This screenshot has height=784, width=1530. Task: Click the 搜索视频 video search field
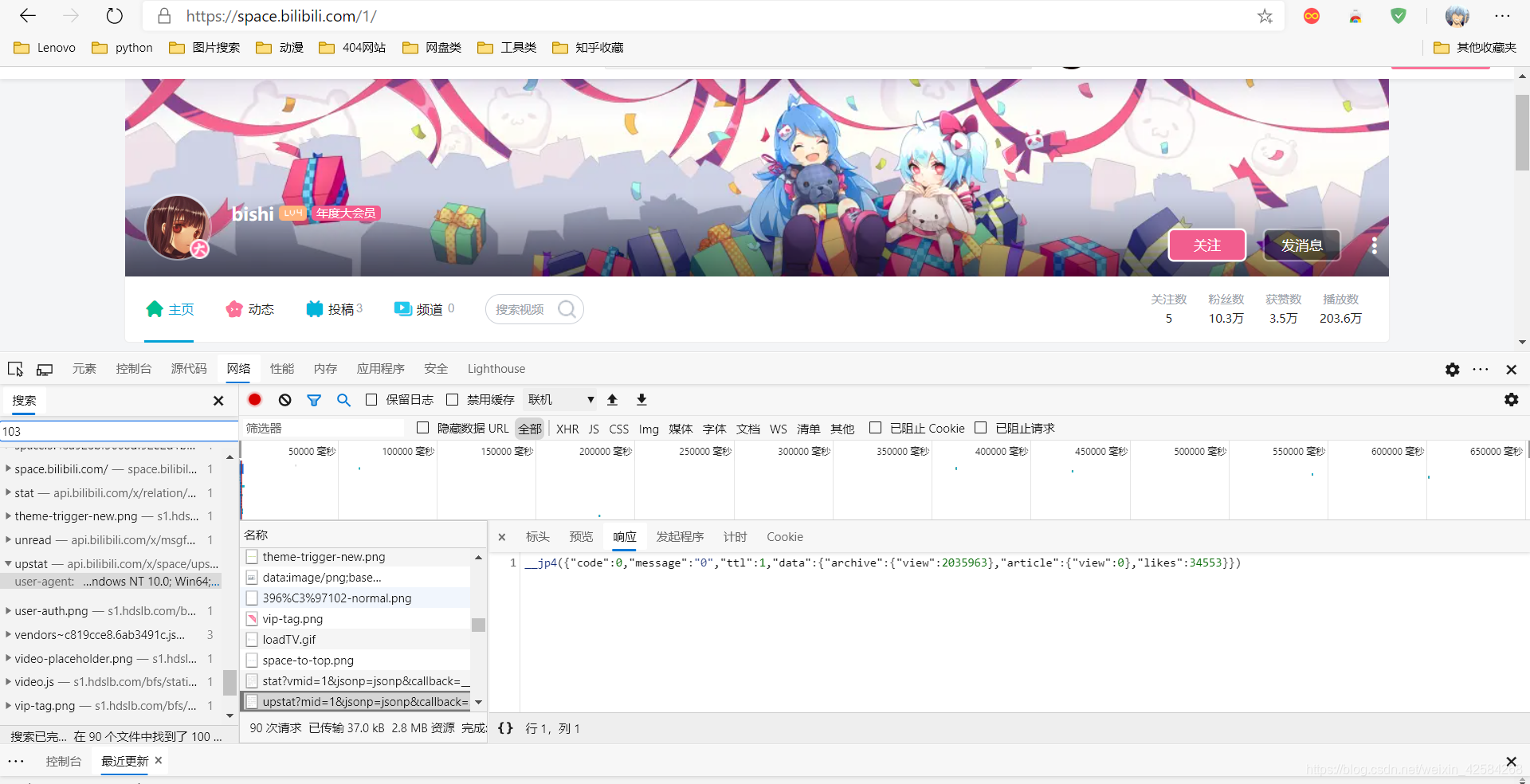[522, 309]
